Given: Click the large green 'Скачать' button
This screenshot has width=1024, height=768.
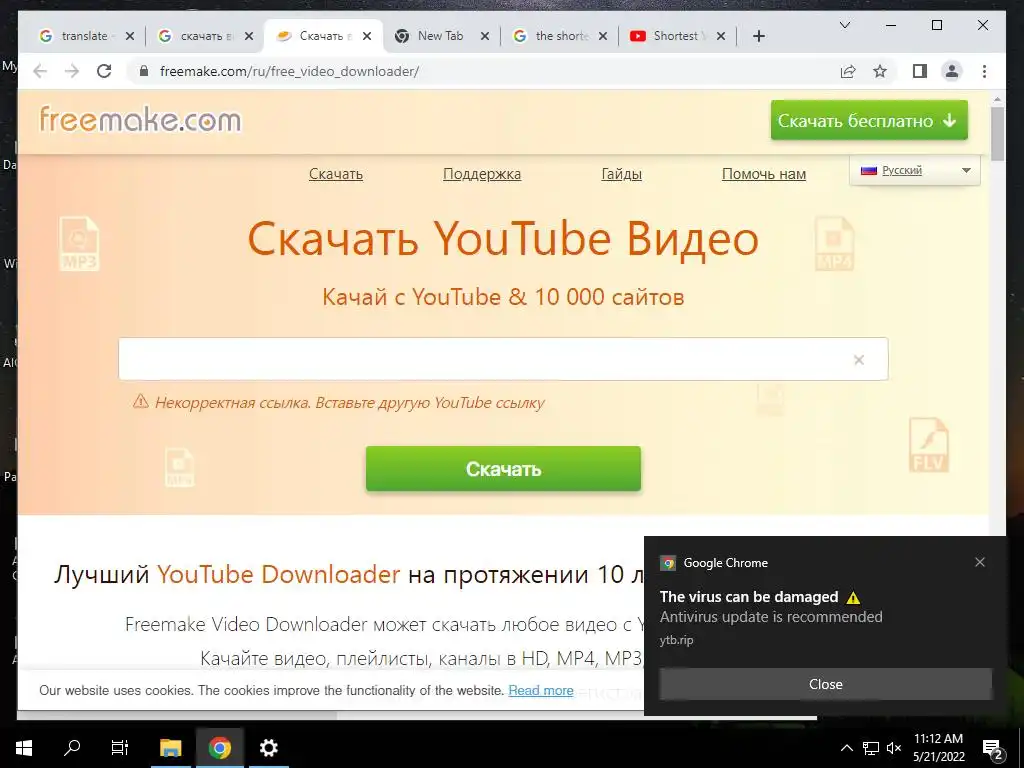Looking at the screenshot, I should tap(503, 468).
